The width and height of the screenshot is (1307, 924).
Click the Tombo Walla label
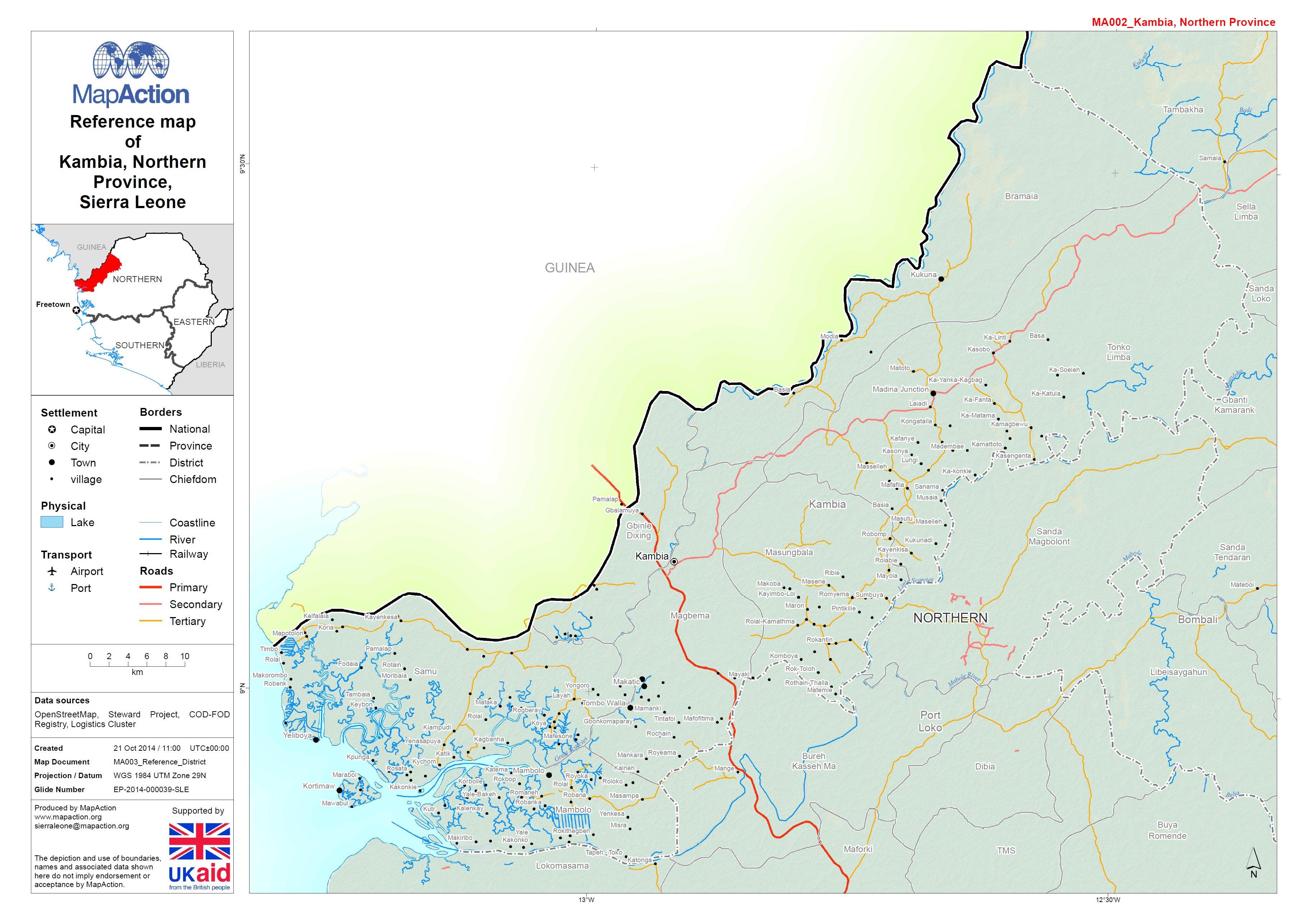pyautogui.click(x=603, y=703)
